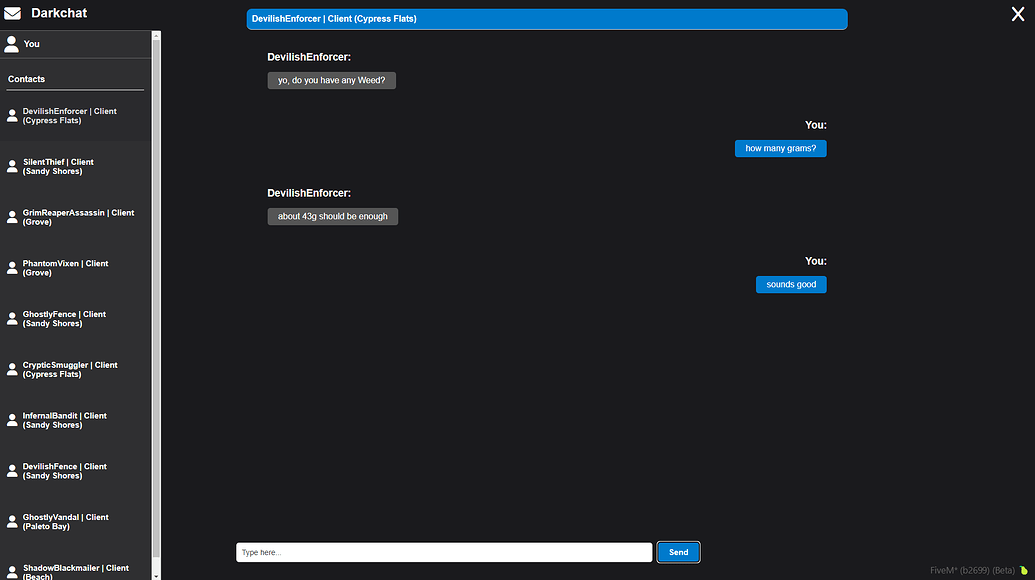The width and height of the screenshot is (1035, 580).
Task: Click the 'You' profile name
Action: click(32, 44)
